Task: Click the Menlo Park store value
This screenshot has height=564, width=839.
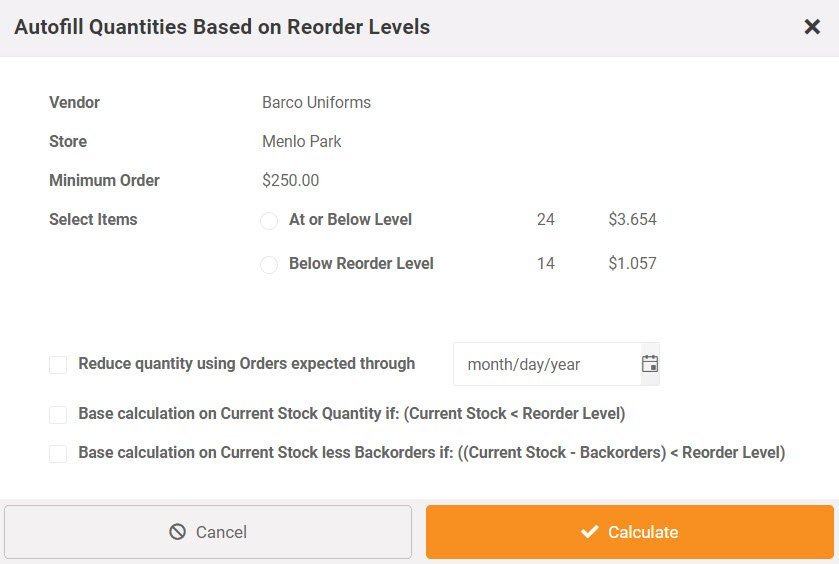Action: click(302, 141)
